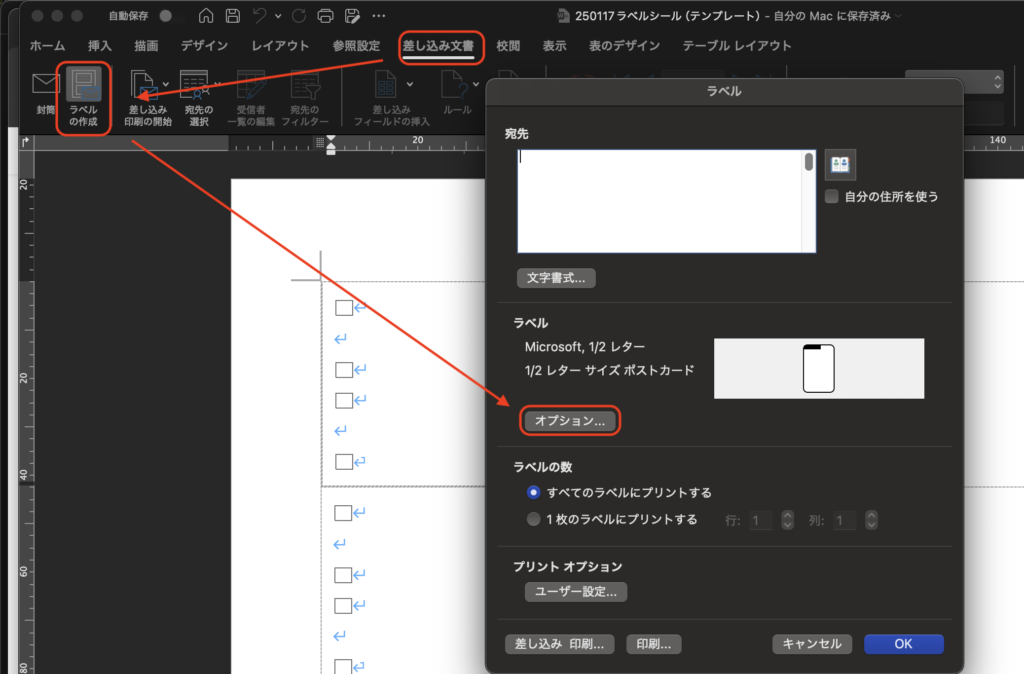Click the オプション... button
This screenshot has width=1024, height=674.
[x=570, y=421]
